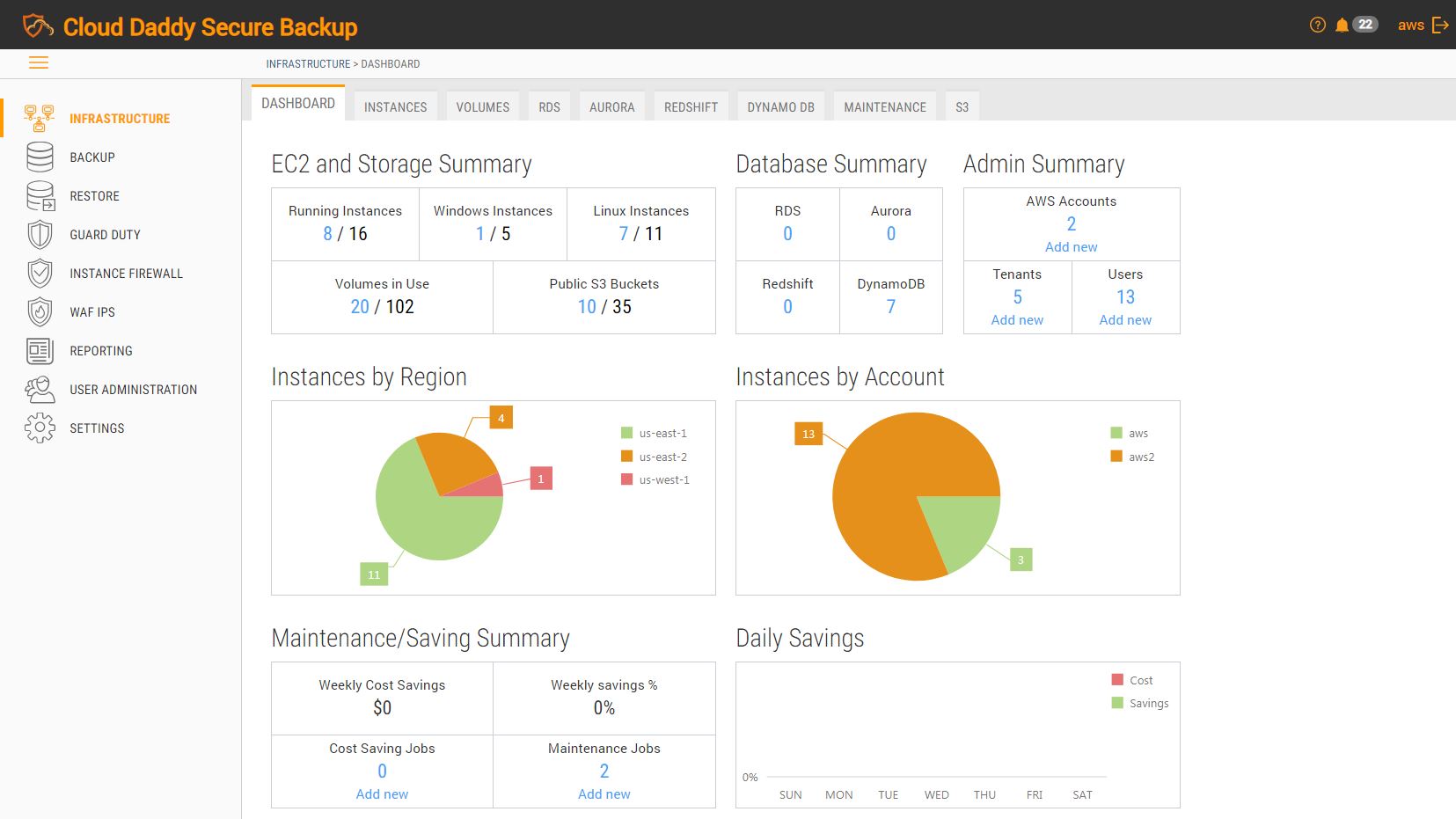Open the Backup section in the sidebar
The height and width of the screenshot is (819, 1456).
[x=91, y=157]
